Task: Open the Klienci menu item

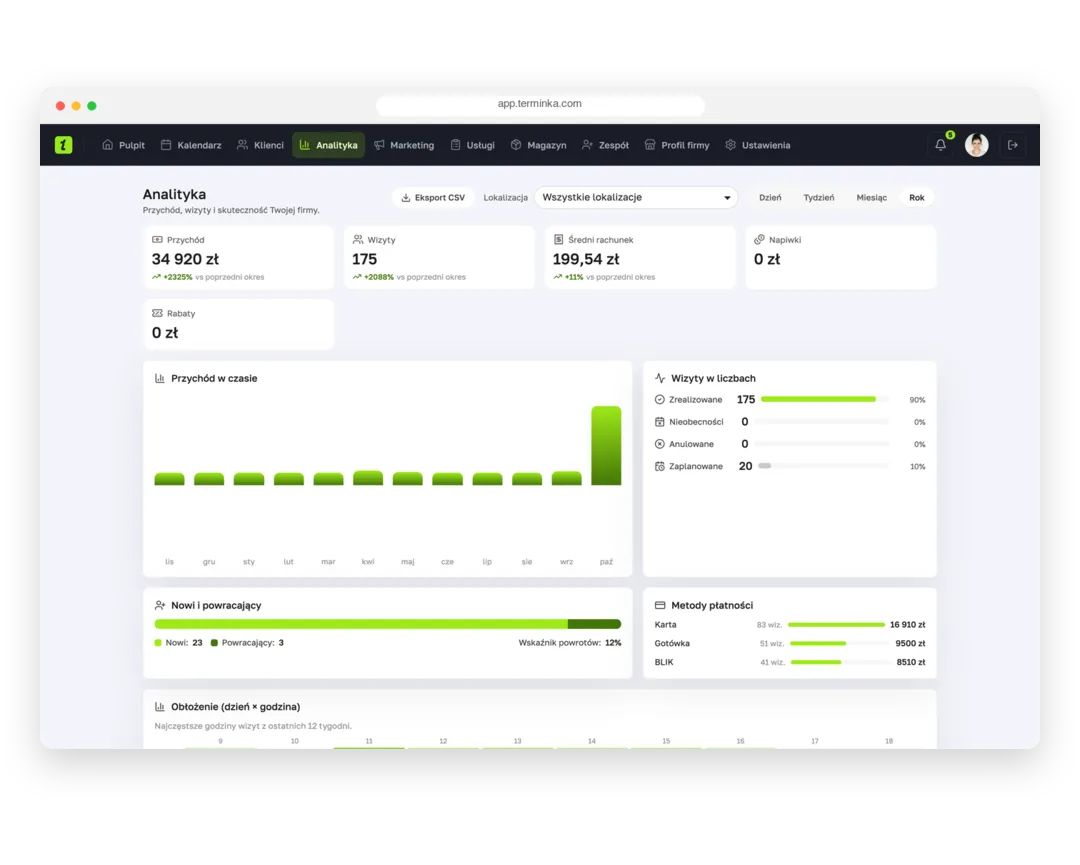Action: coord(260,145)
